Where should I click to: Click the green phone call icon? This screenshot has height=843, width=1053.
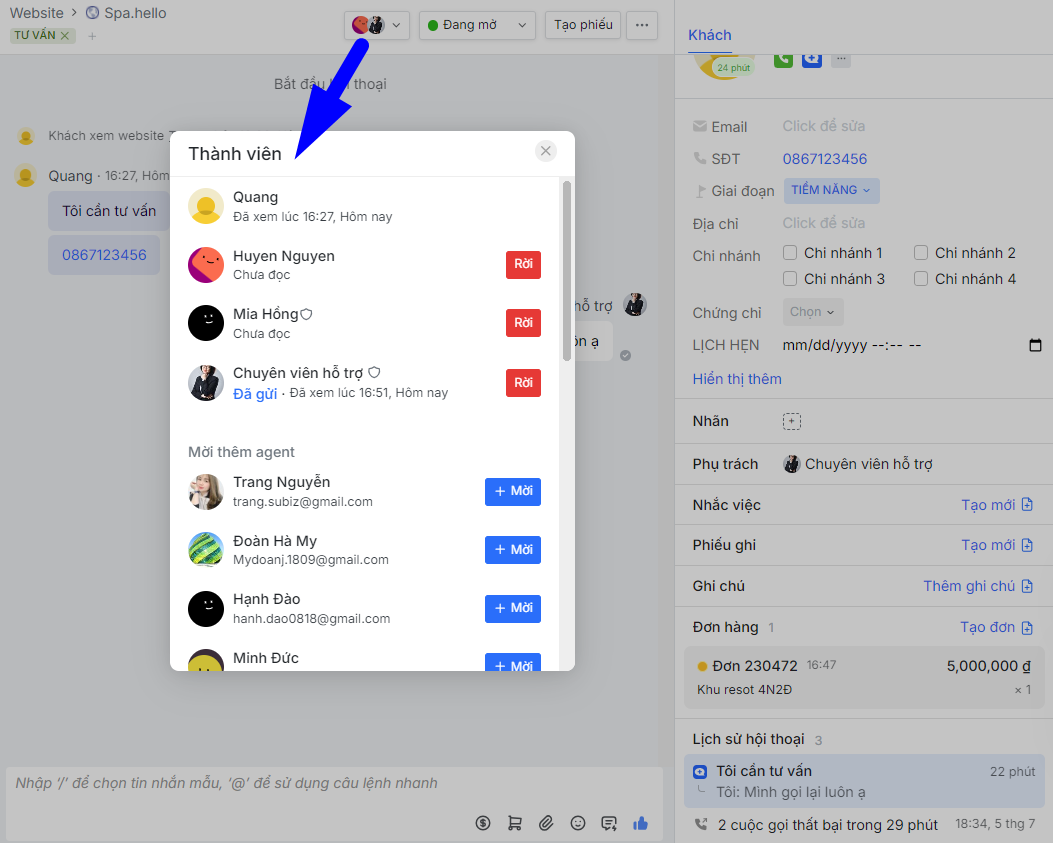click(x=783, y=60)
